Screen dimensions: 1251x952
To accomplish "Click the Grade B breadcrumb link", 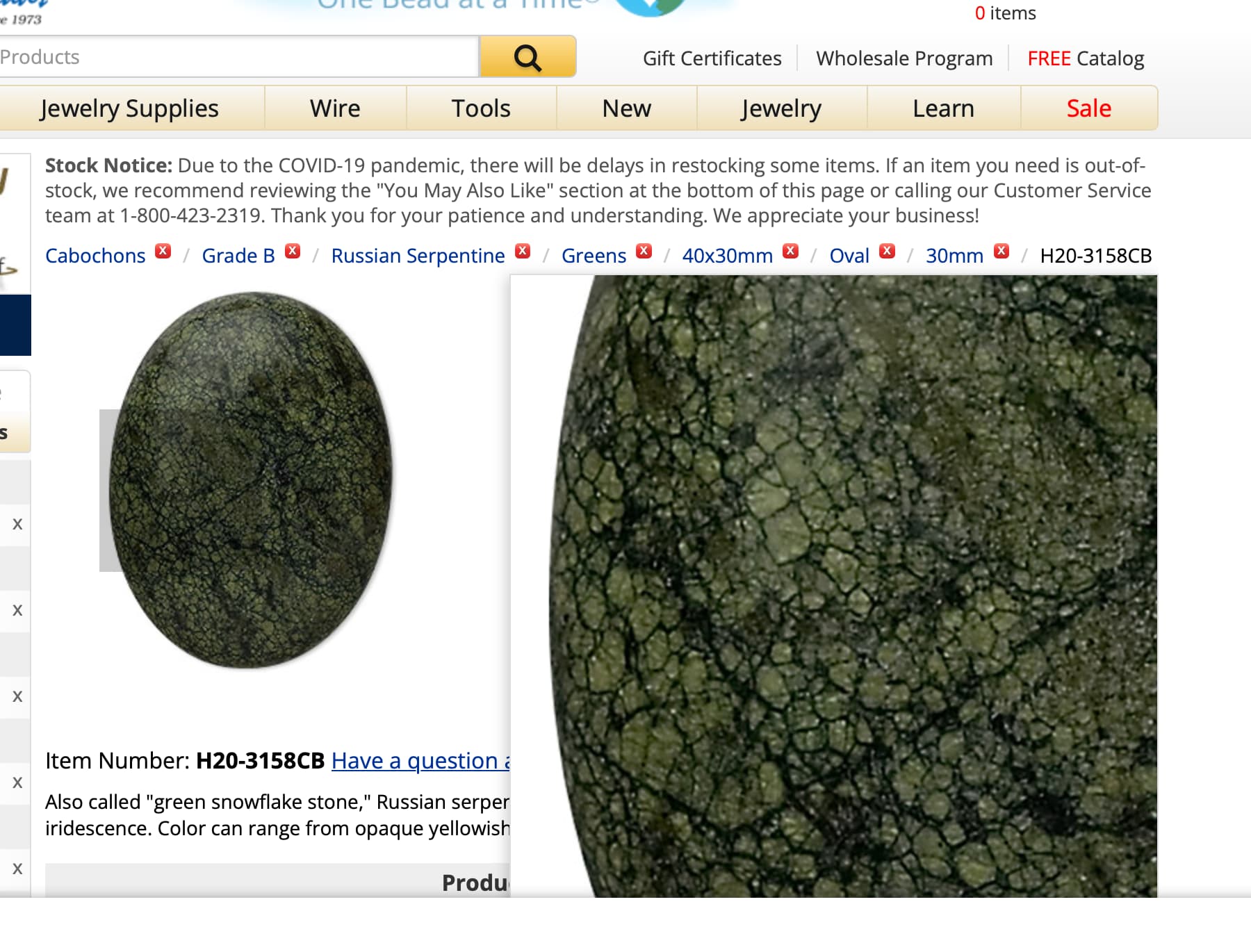I will click(238, 256).
